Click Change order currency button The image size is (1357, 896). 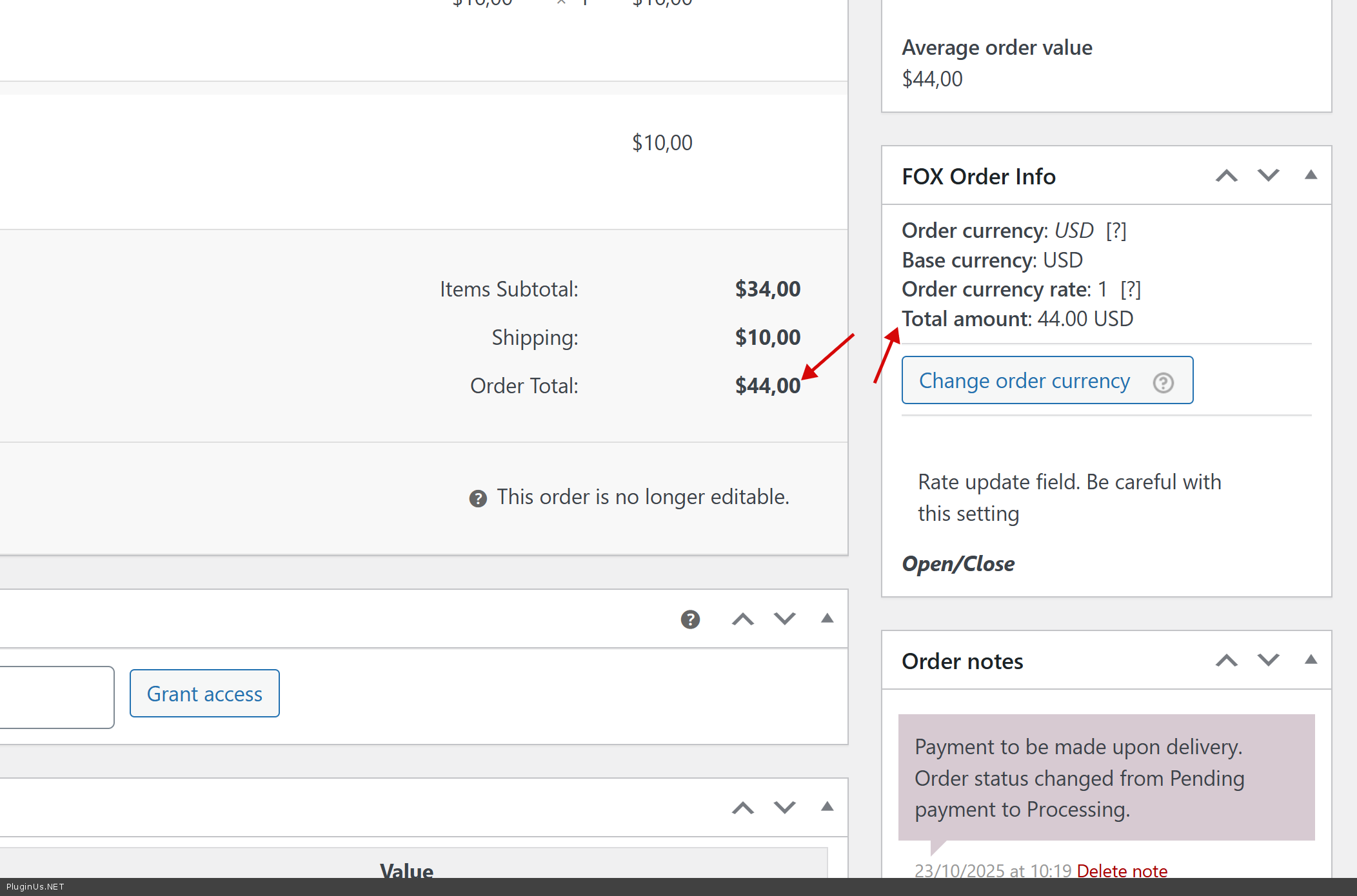[x=1024, y=381]
